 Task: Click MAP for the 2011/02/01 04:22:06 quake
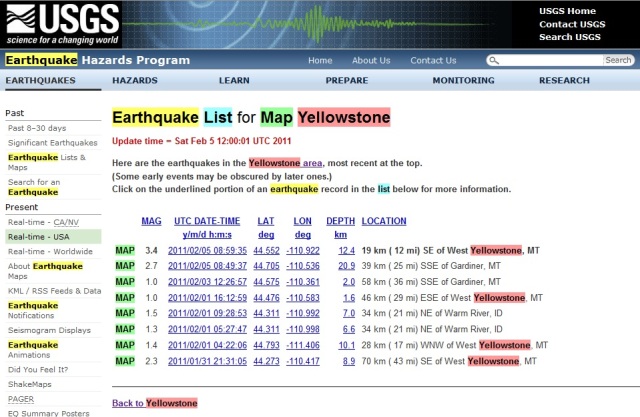pos(125,345)
